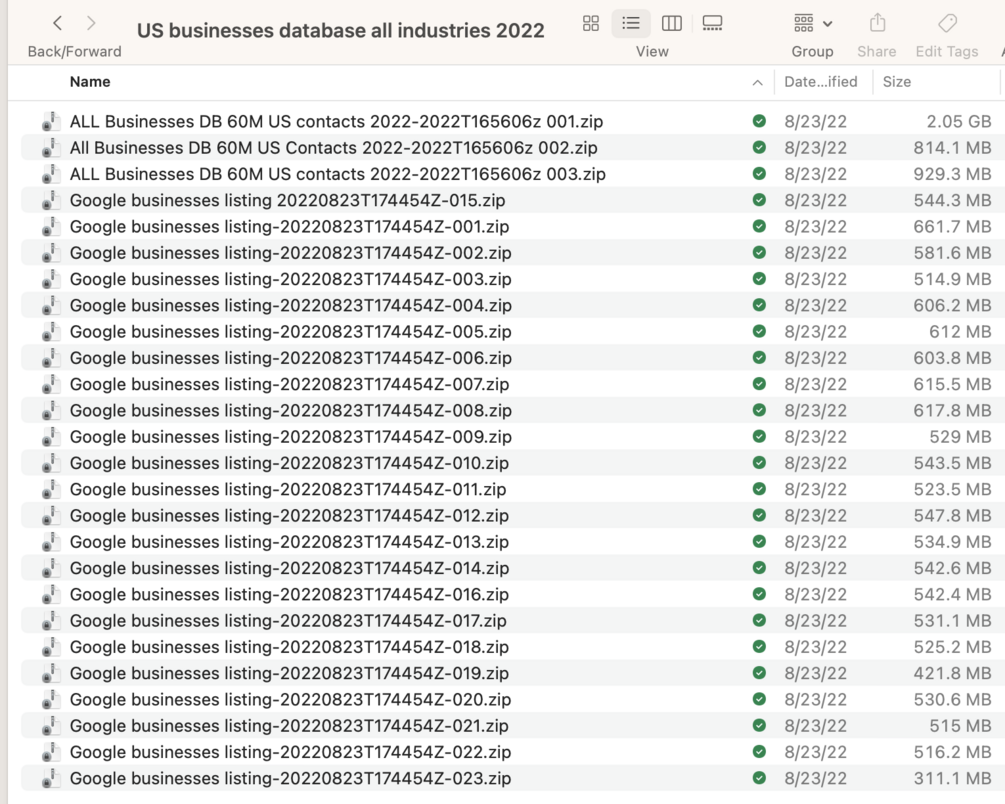The image size is (1005, 804).
Task: Click the 421.8 MB size value
Action: (952, 674)
